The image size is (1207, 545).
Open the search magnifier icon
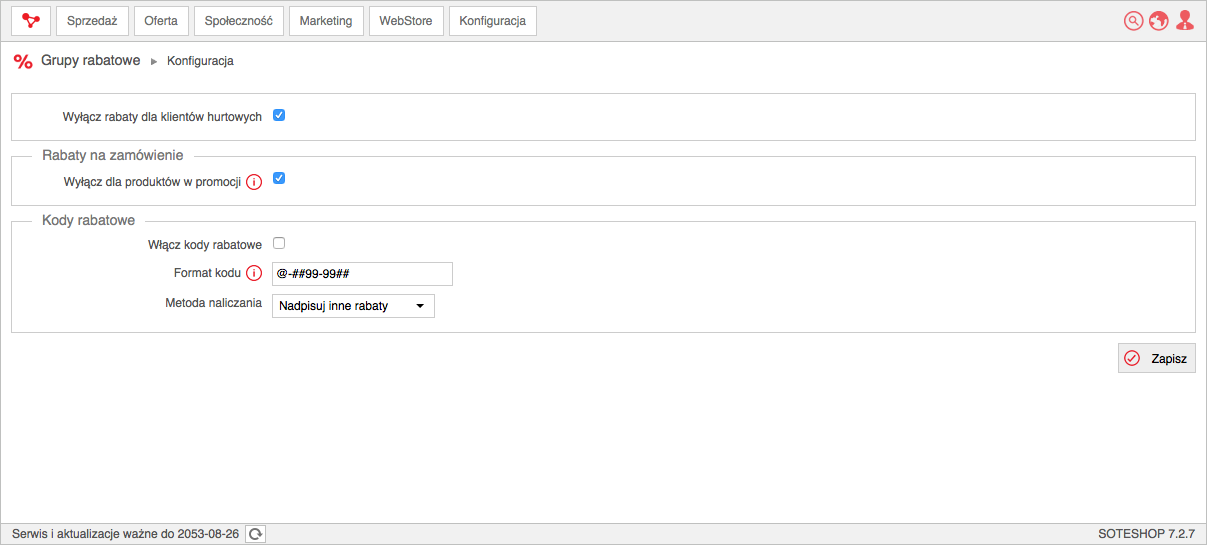click(1133, 21)
